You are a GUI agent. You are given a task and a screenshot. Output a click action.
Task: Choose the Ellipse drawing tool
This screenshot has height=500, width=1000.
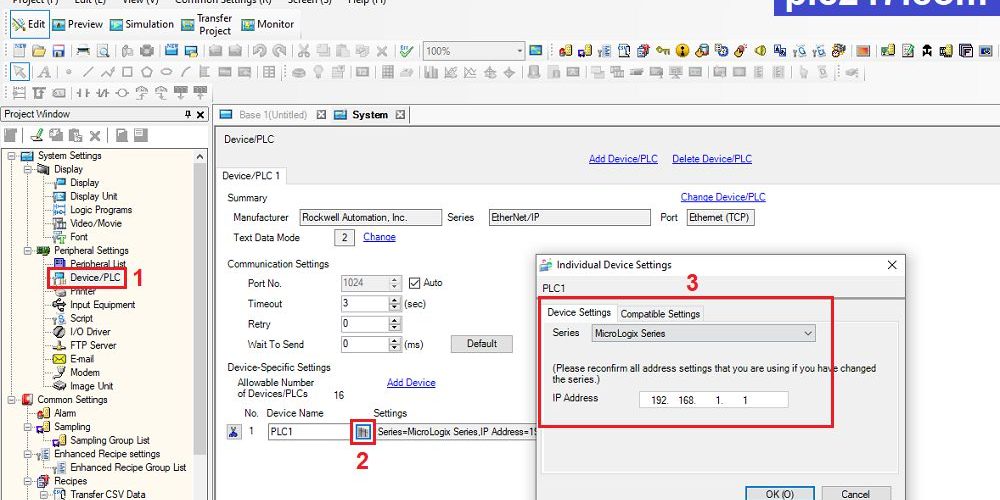(x=166, y=72)
